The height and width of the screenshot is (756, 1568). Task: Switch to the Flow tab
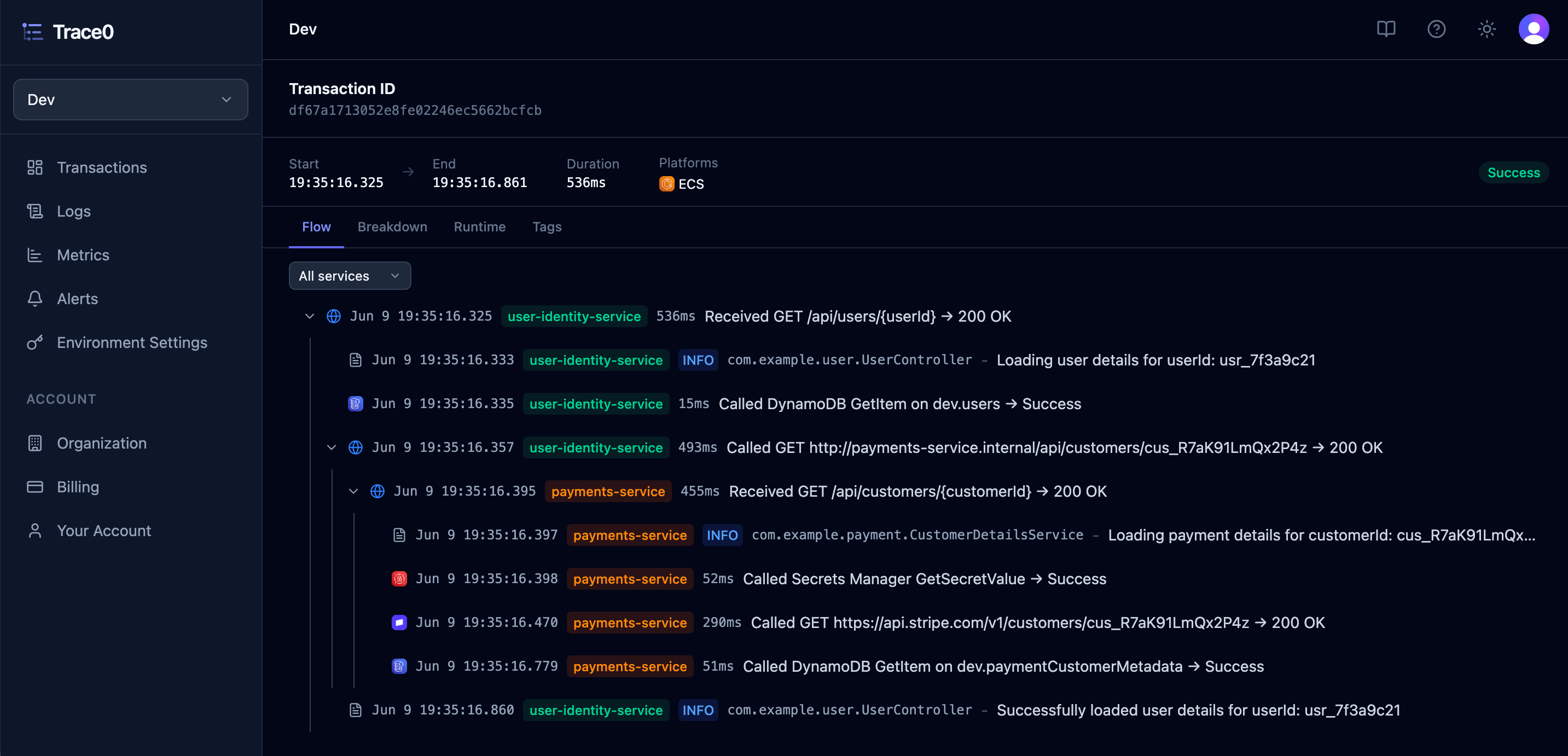coord(317,227)
